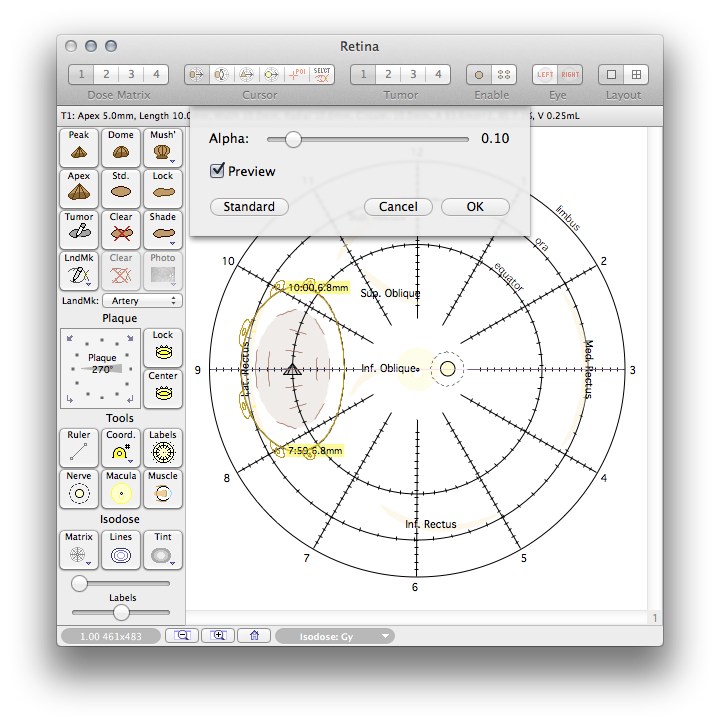Select the Peak tumor shape tool

click(x=79, y=148)
